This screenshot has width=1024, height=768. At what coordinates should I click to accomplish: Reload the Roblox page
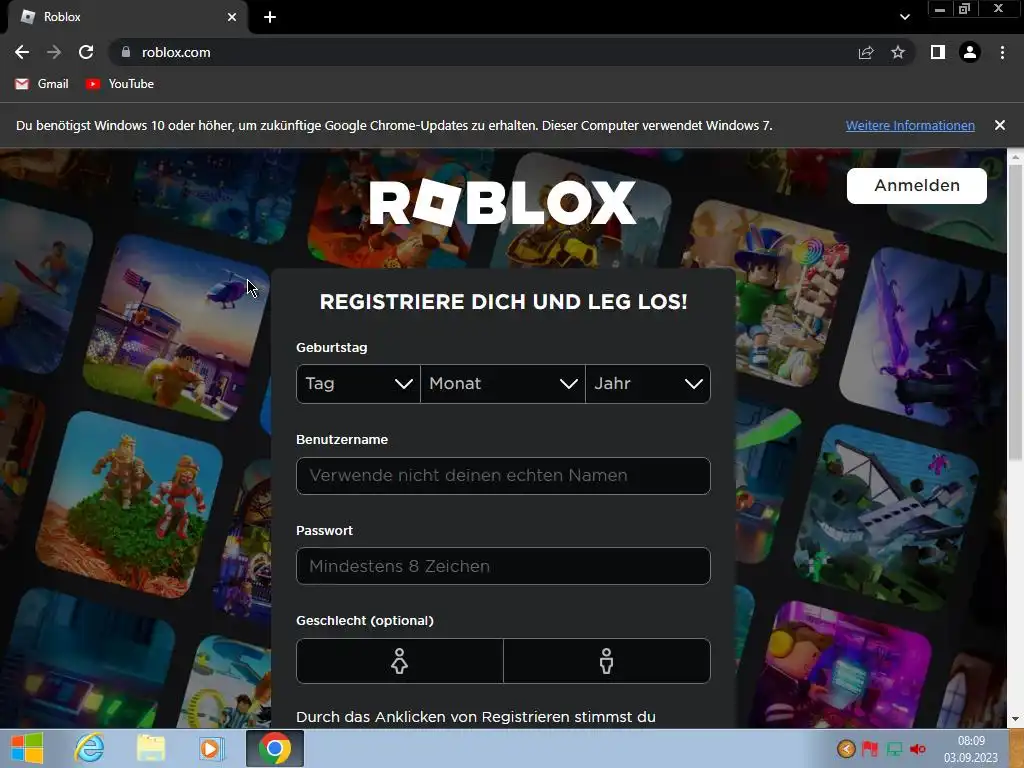tap(86, 52)
